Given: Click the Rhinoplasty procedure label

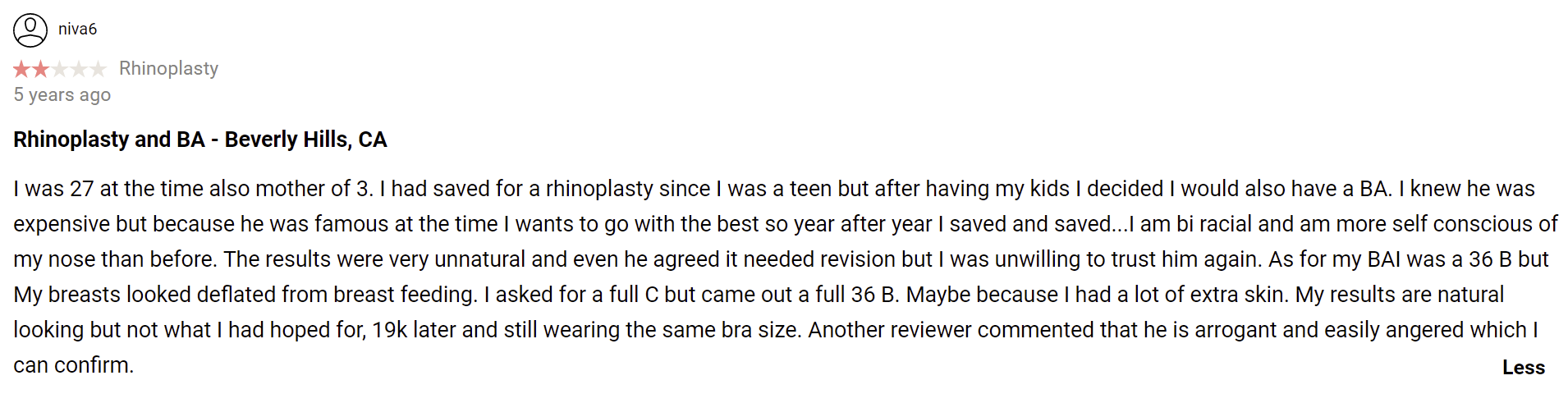Looking at the screenshot, I should 168,69.
